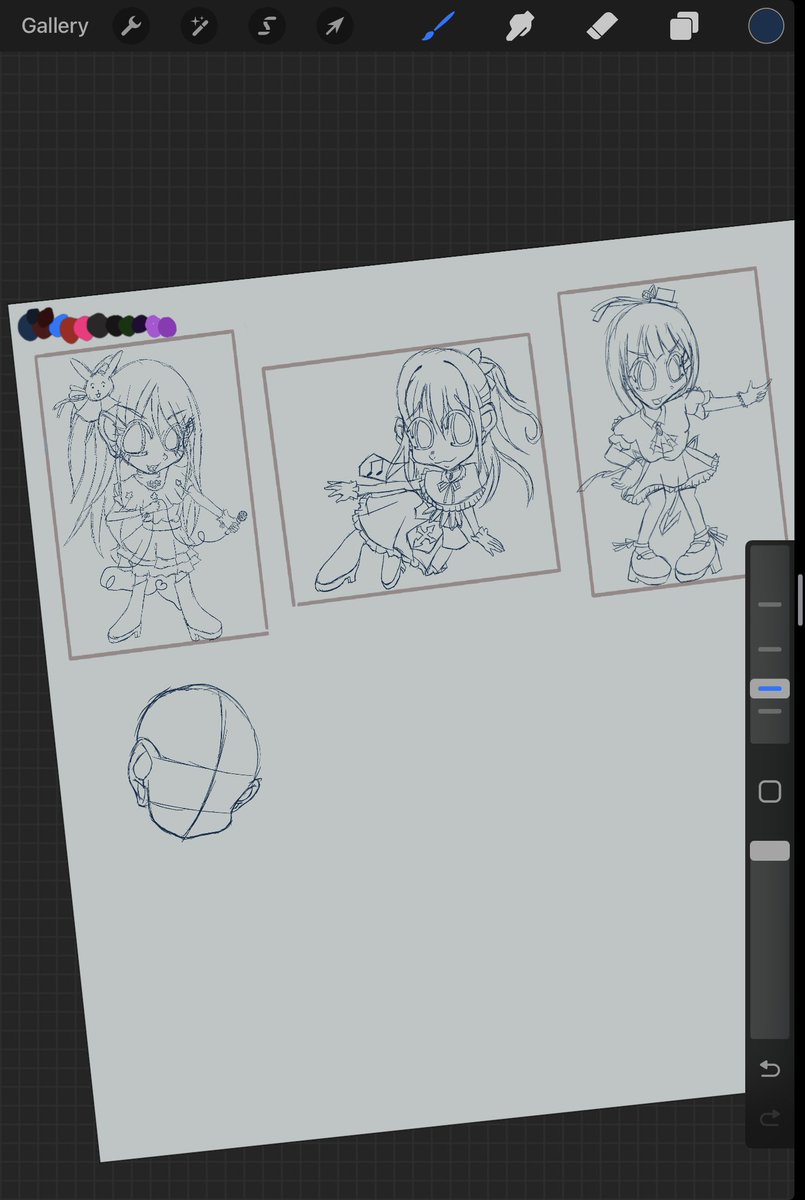Open the Actions wrench menu

131,26
